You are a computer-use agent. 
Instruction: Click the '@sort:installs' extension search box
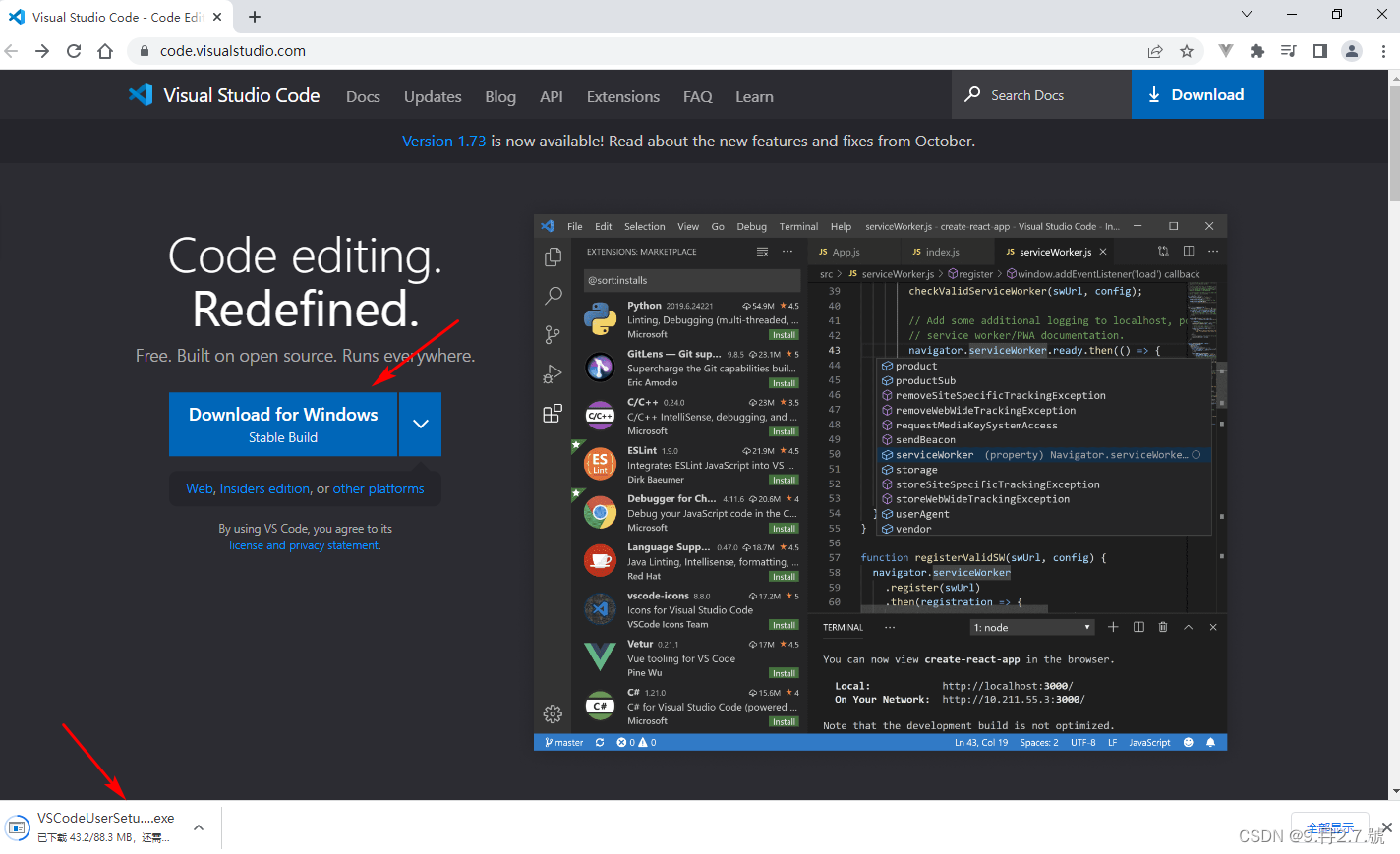pos(691,280)
